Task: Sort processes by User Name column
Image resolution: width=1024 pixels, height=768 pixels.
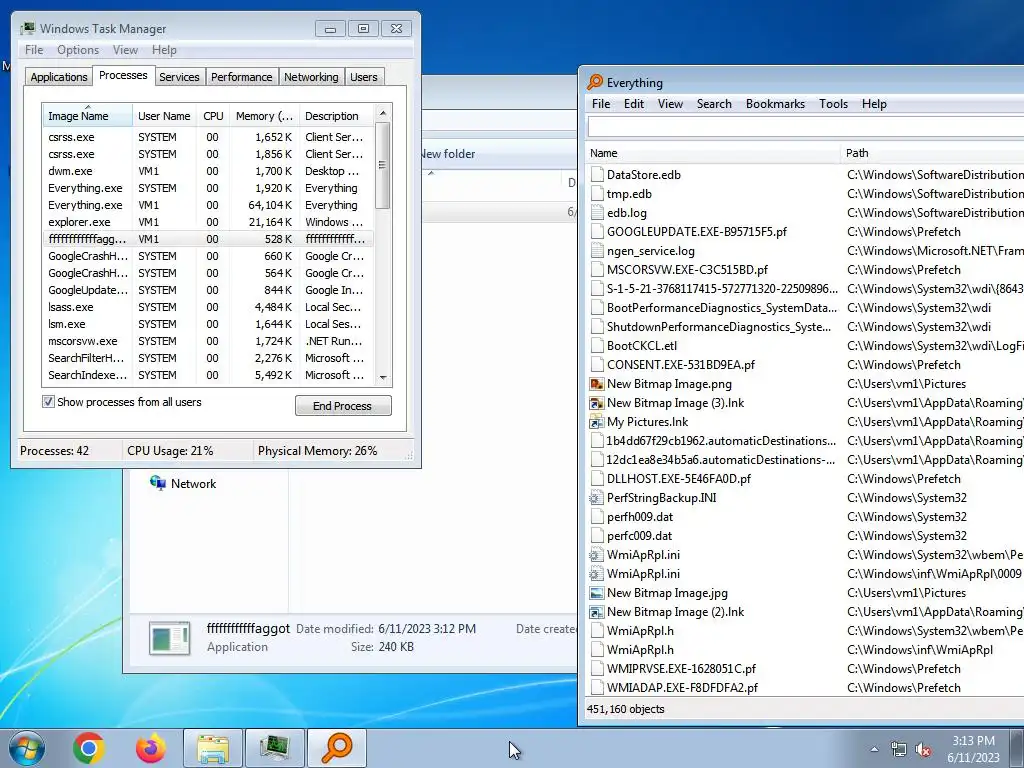Action: pyautogui.click(x=164, y=116)
